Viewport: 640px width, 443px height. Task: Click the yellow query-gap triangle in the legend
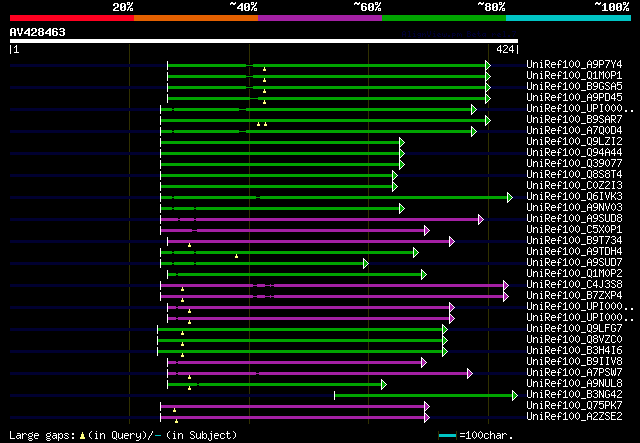pos(82,436)
